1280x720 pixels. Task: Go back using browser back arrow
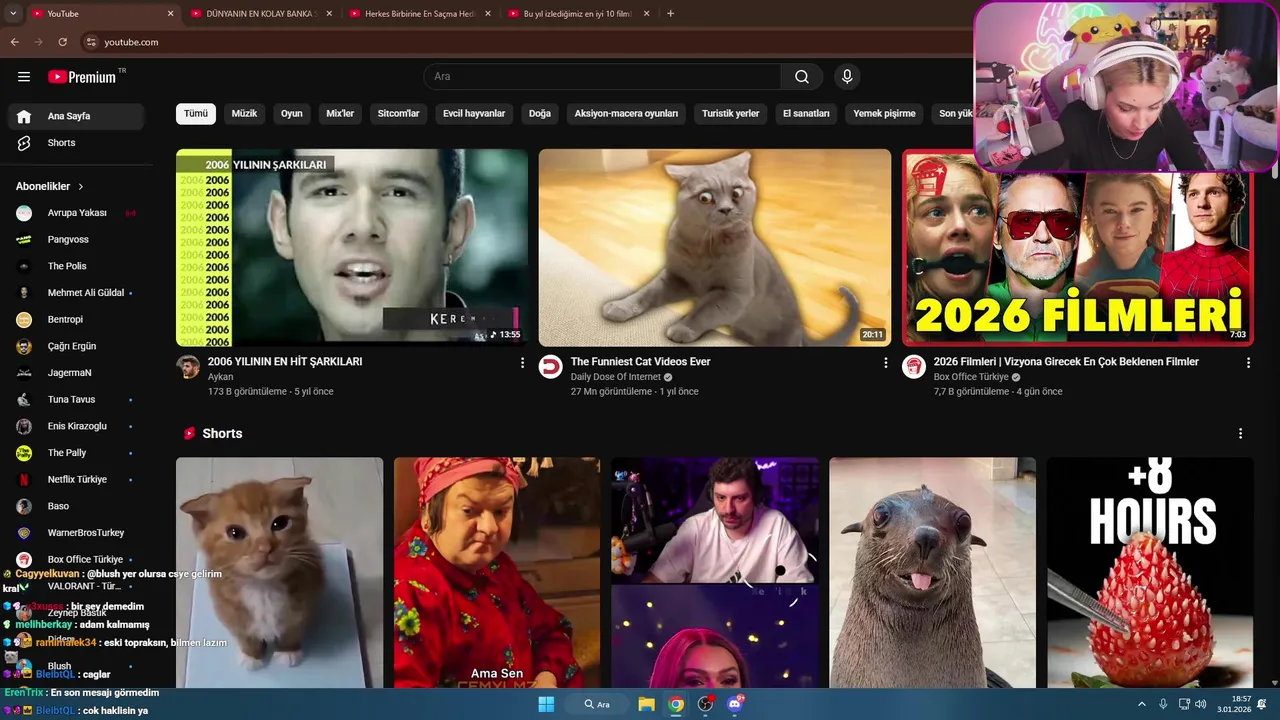[15, 42]
